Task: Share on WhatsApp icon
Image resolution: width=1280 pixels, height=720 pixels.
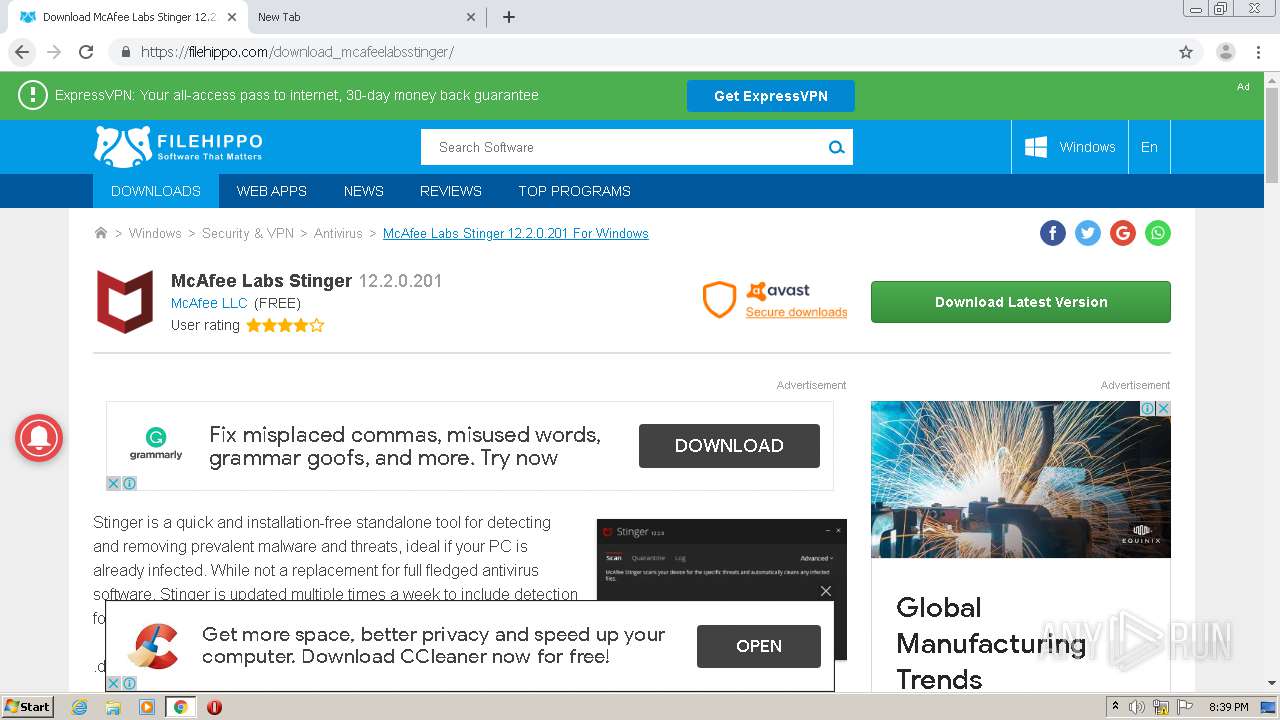Action: (1158, 233)
